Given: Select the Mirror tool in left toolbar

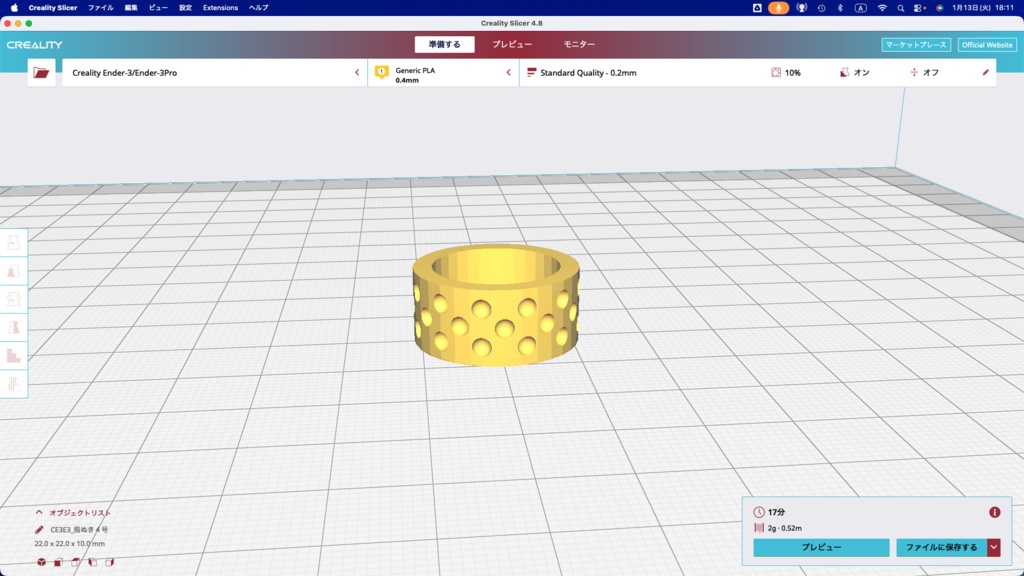Looking at the screenshot, I should point(14,327).
